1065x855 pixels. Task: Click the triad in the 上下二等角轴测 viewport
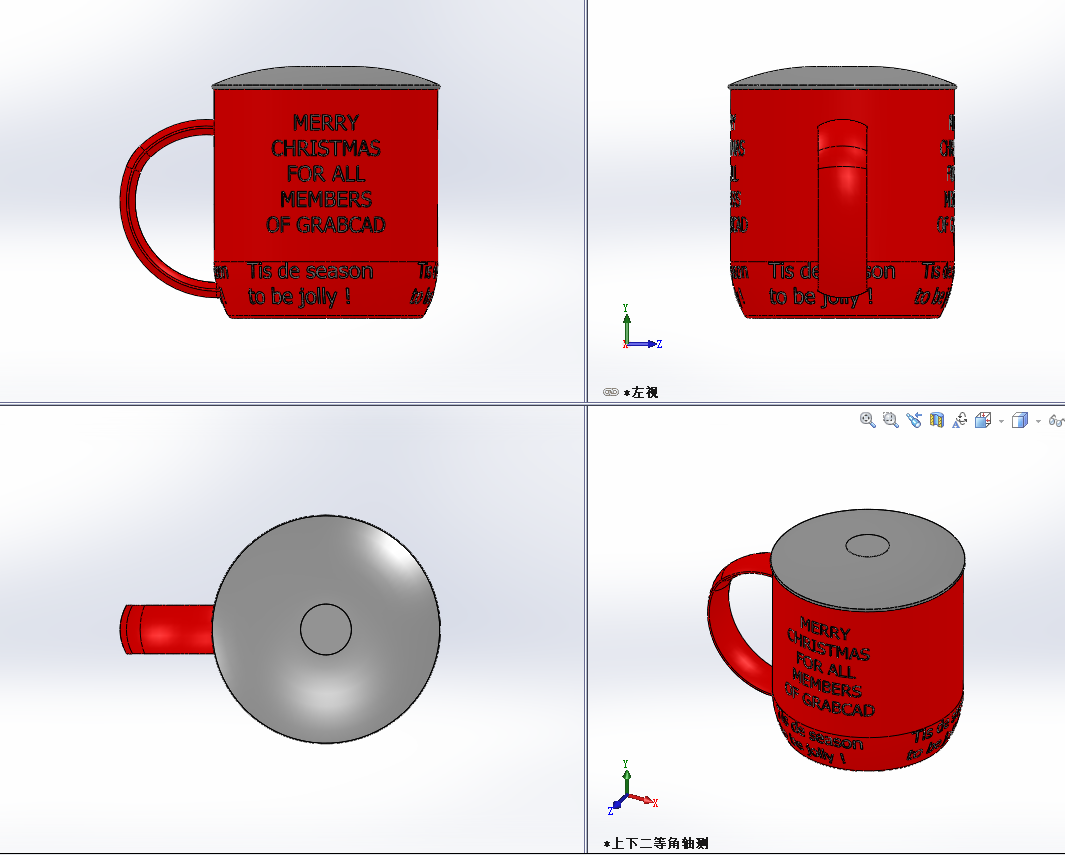coord(632,788)
